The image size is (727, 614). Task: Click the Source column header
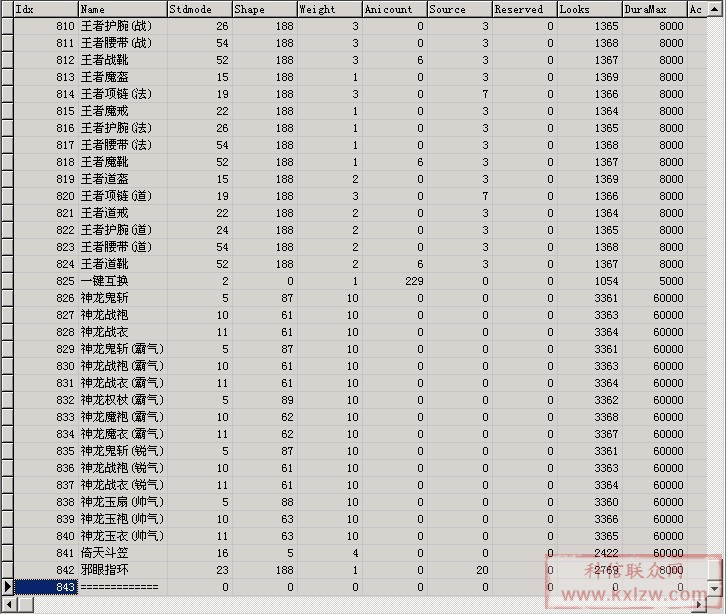459,9
